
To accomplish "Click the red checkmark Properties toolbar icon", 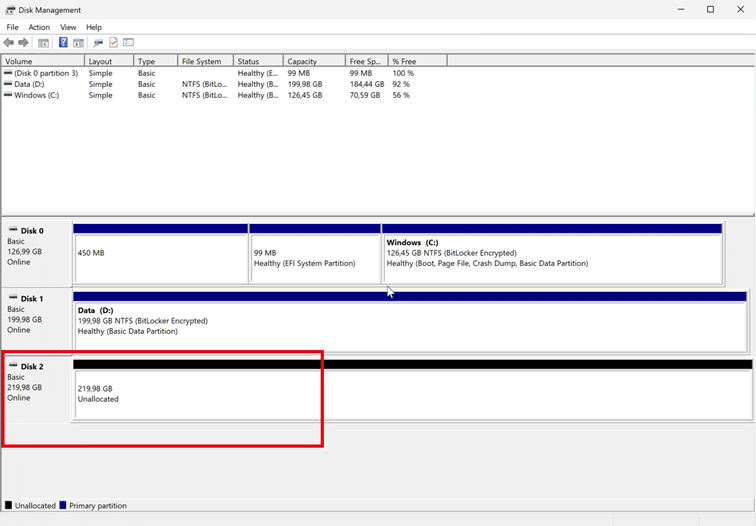I will 113,43.
